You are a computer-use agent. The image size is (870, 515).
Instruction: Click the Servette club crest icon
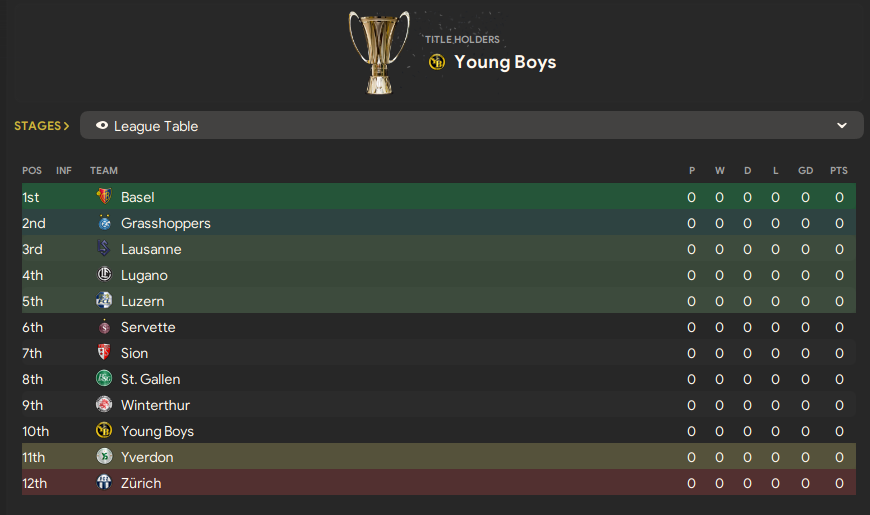(103, 327)
